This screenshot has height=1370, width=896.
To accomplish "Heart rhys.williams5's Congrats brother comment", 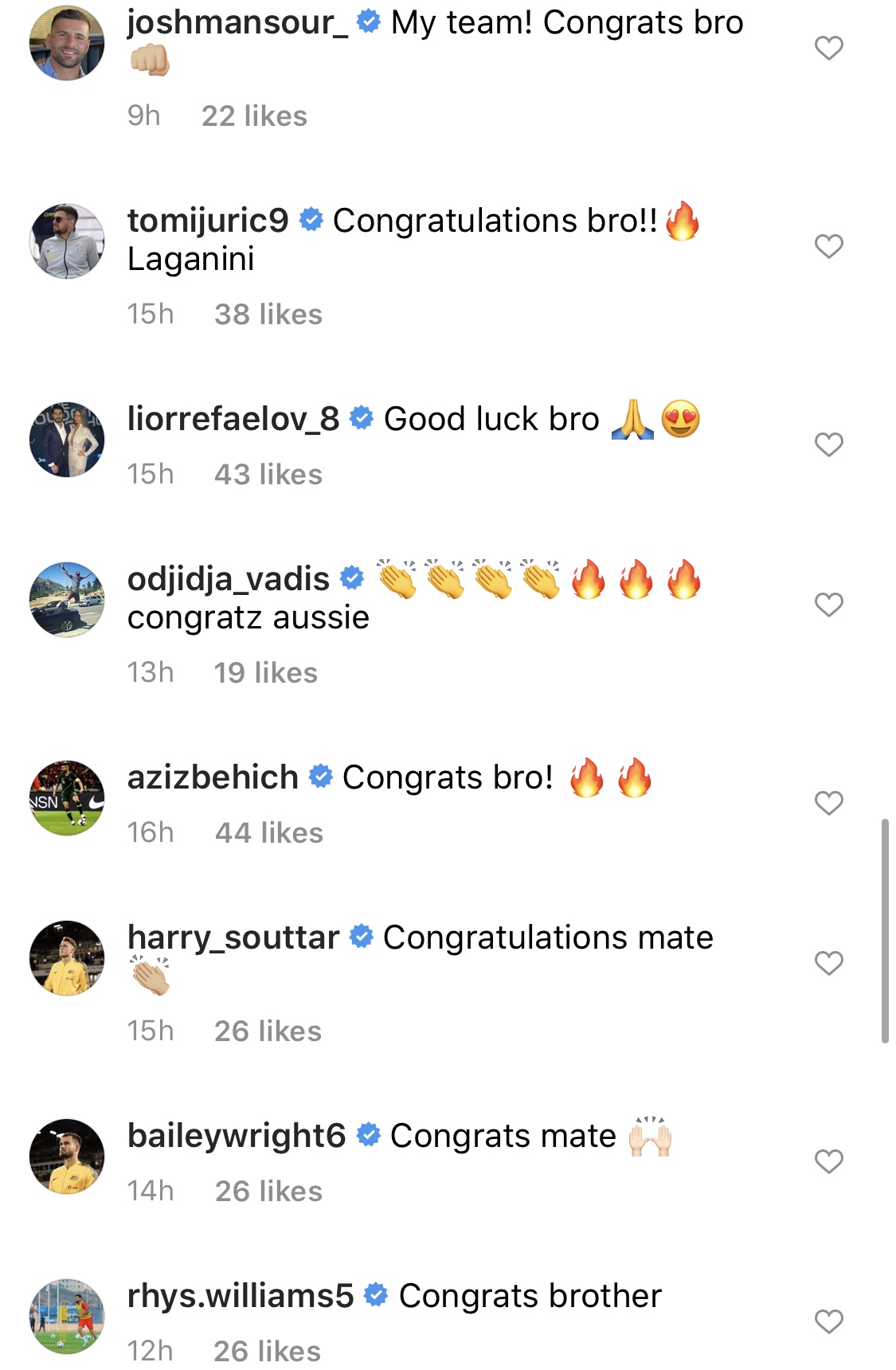I will pyautogui.click(x=828, y=1321).
